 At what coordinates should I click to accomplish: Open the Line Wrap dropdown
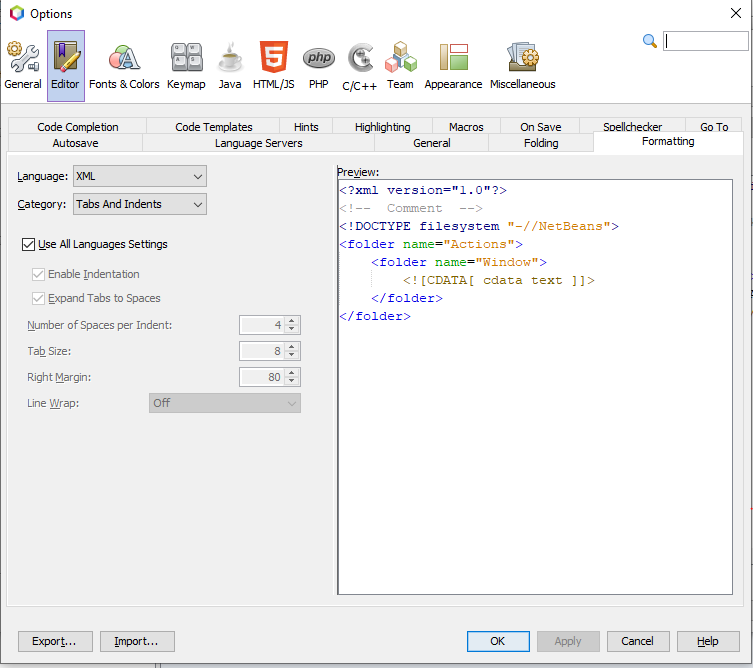coord(225,403)
